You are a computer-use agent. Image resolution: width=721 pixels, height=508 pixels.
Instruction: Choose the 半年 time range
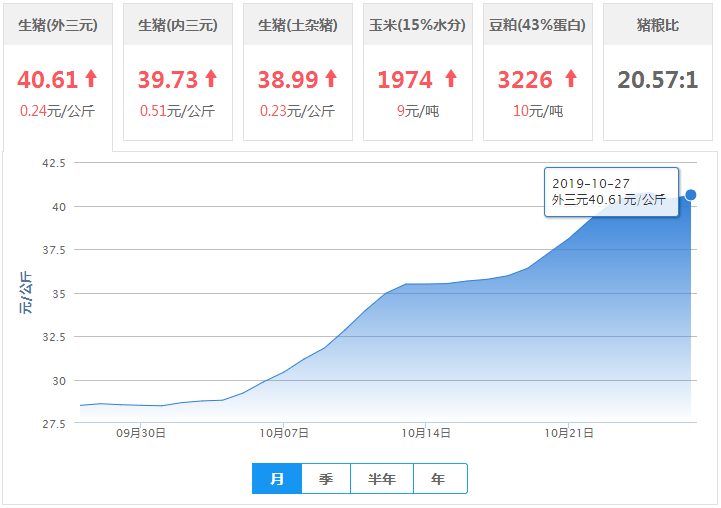coord(382,479)
